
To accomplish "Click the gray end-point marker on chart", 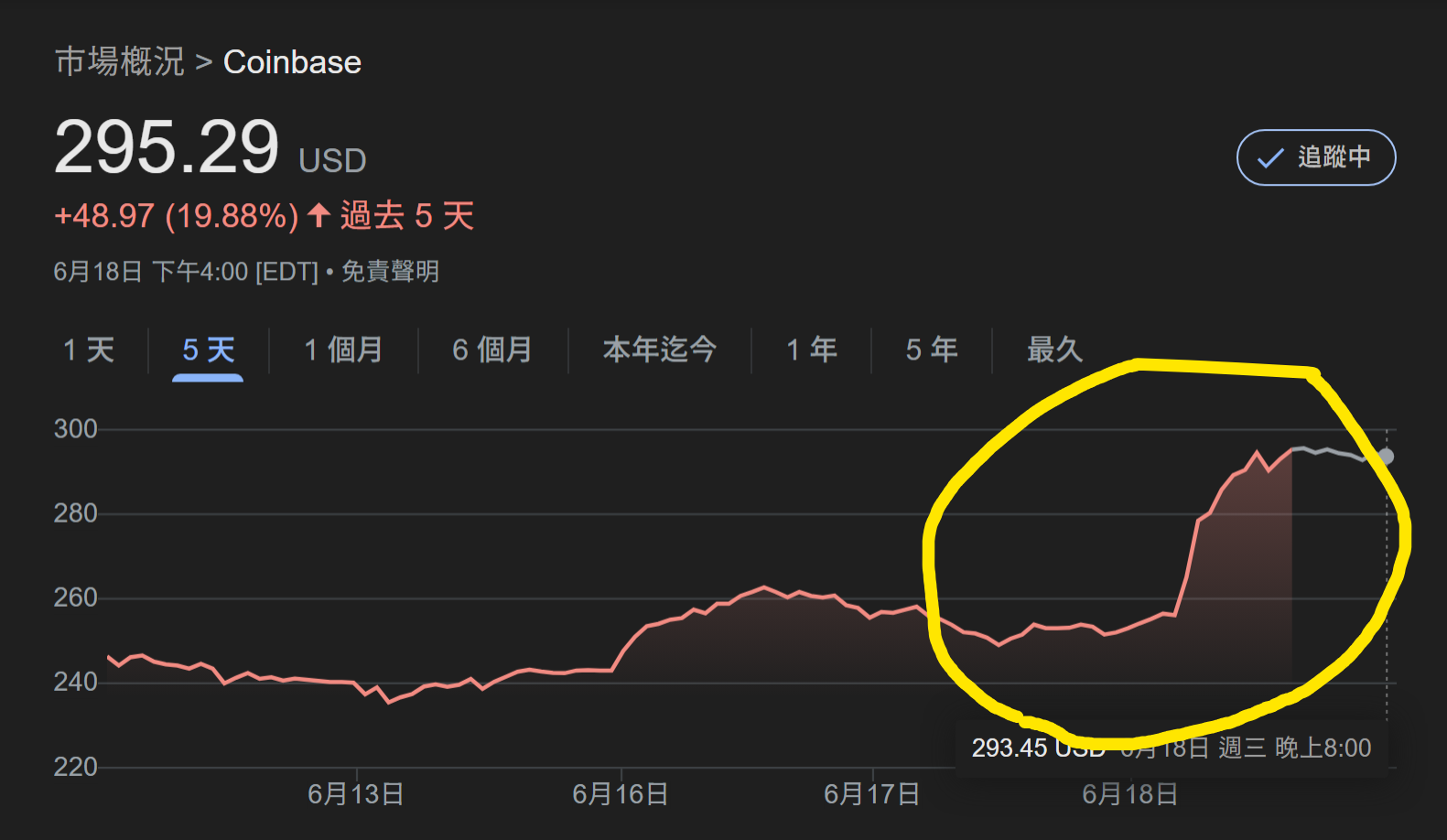I will tap(1386, 457).
